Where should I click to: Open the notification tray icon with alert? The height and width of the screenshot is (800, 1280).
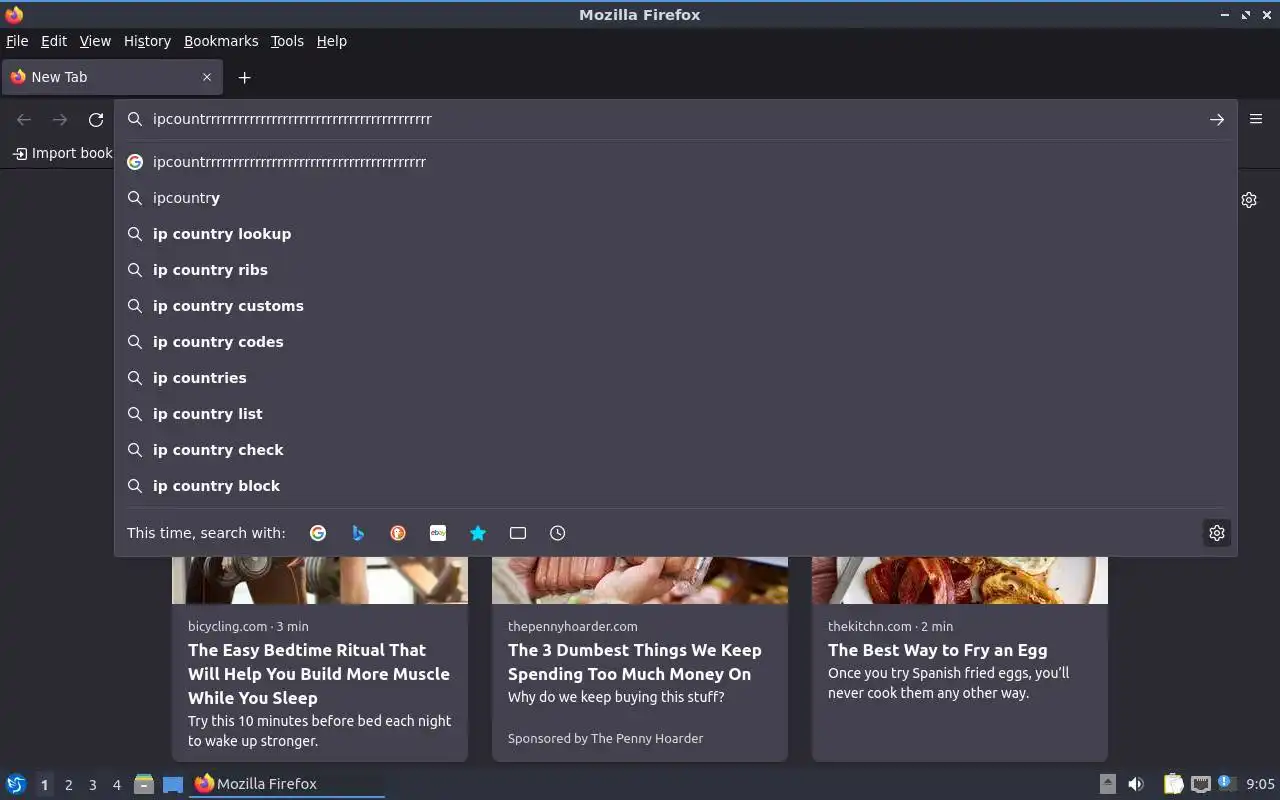point(1227,784)
